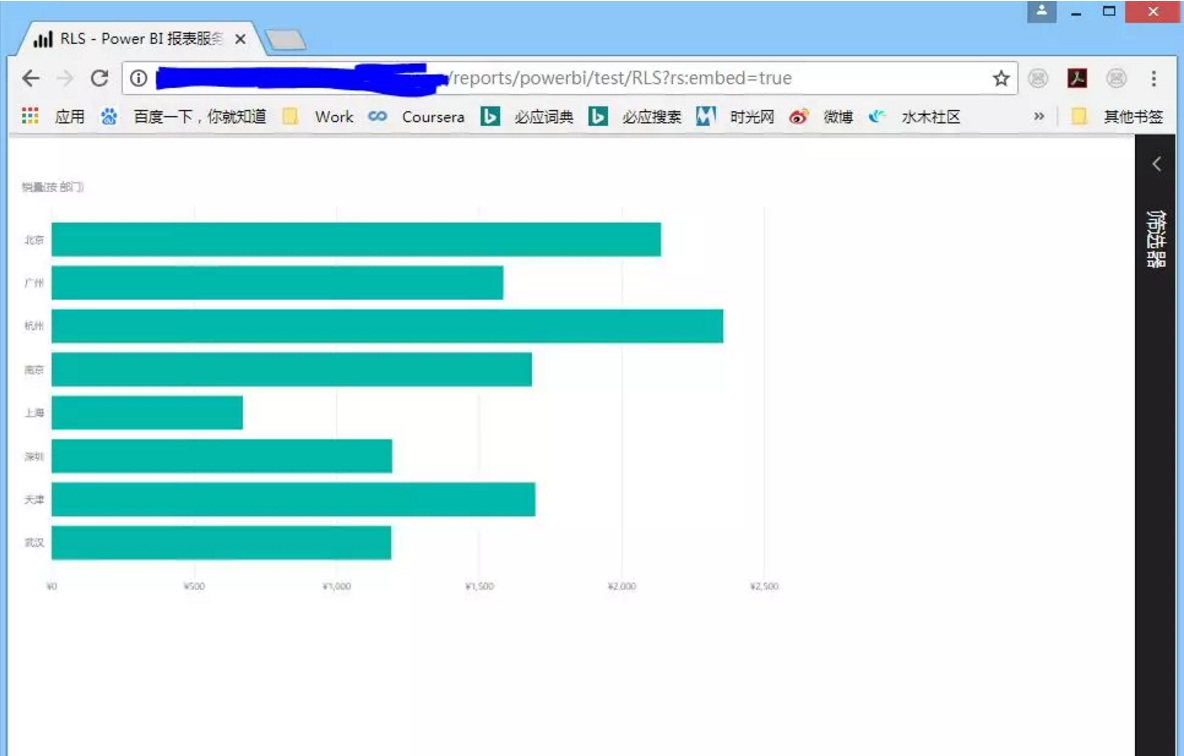Open the 微博 Weibo bookmark icon

pyautogui.click(x=799, y=116)
